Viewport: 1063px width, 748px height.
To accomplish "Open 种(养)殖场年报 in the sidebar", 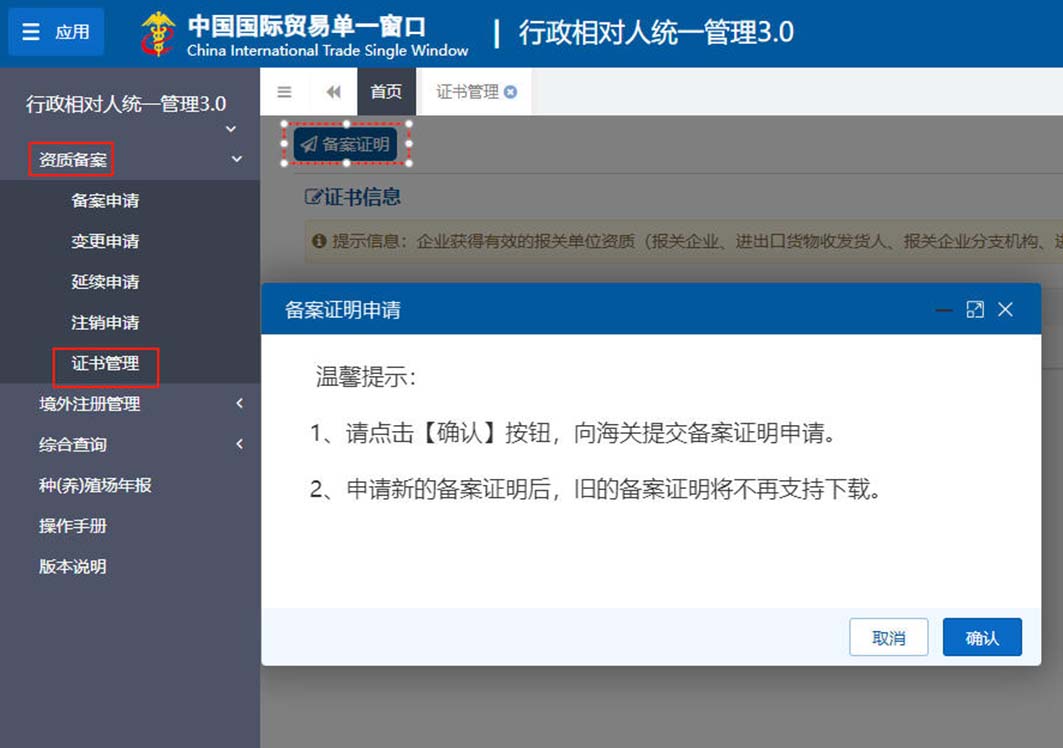I will coord(95,485).
